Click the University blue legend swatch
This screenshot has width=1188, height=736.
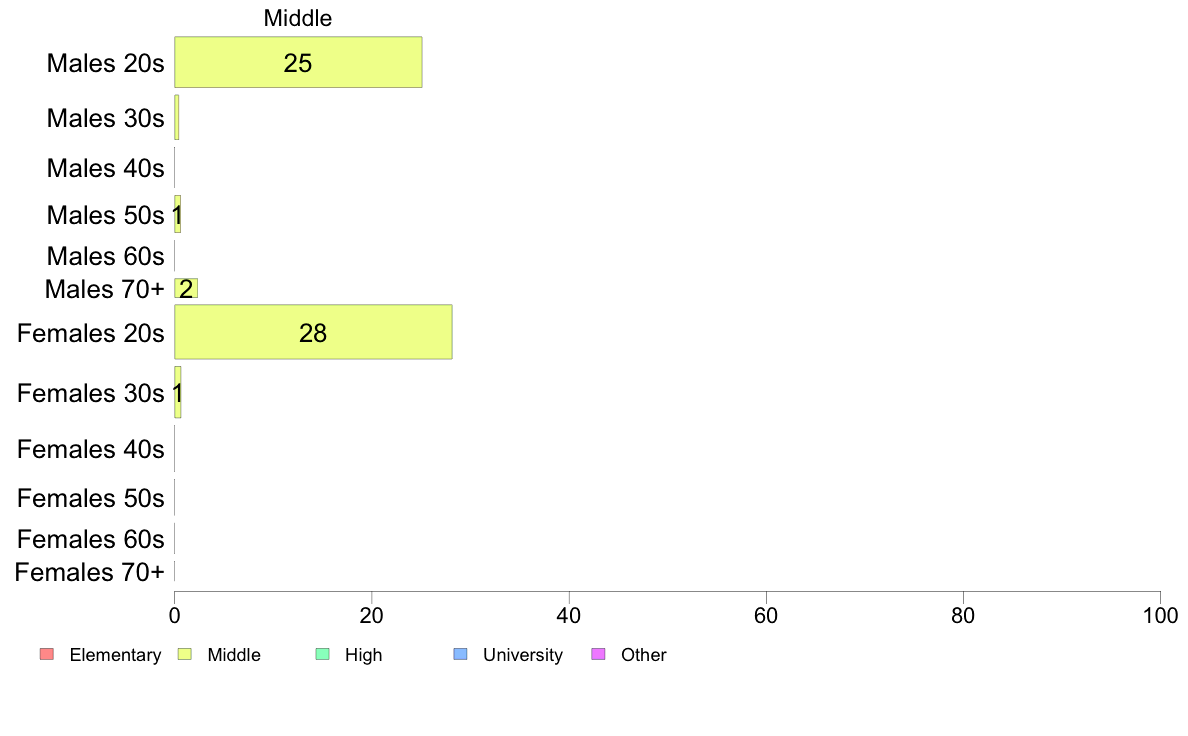(x=460, y=654)
